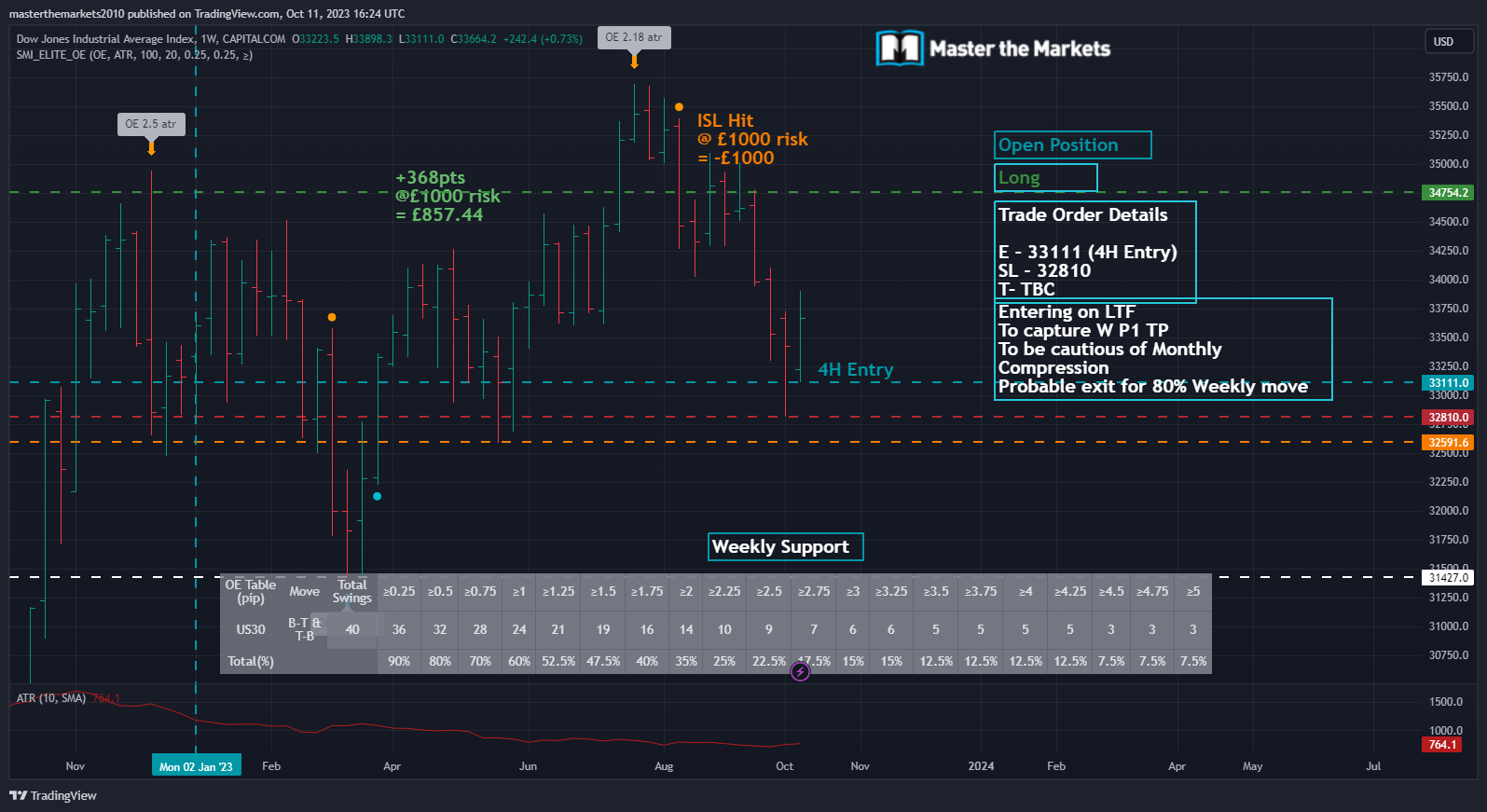Select the 4H Entry annotation
Image resolution: width=1487 pixels, height=812 pixels.
855,370
